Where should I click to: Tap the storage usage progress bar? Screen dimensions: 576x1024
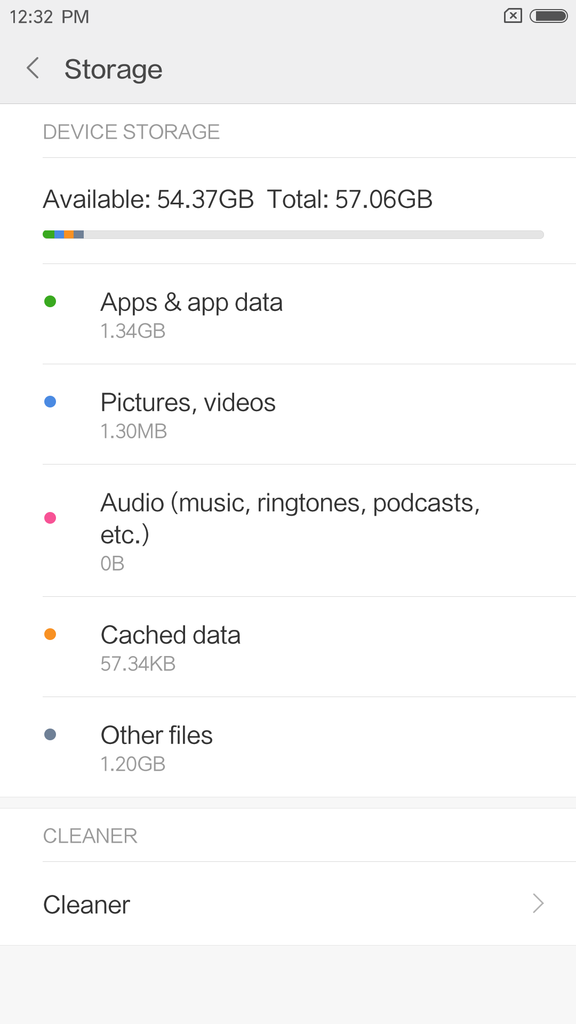pyautogui.click(x=293, y=234)
